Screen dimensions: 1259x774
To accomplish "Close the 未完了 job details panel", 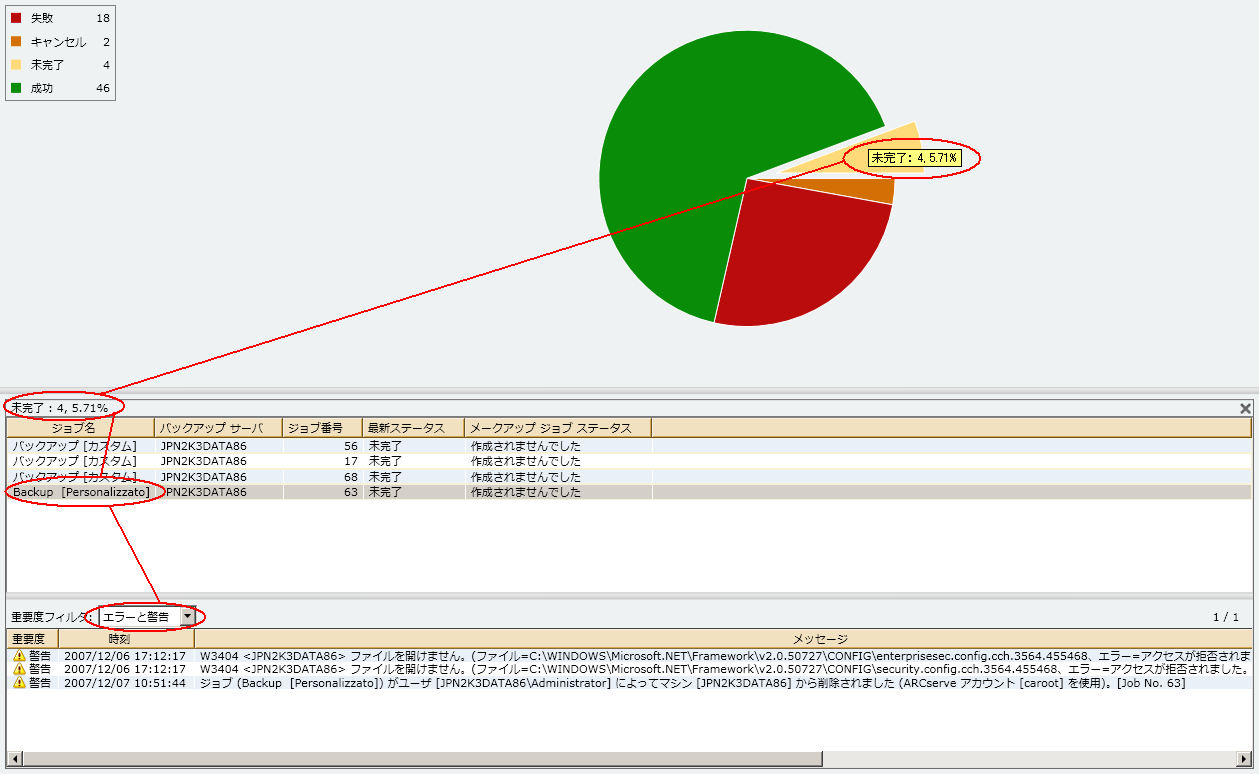I will (x=1245, y=408).
